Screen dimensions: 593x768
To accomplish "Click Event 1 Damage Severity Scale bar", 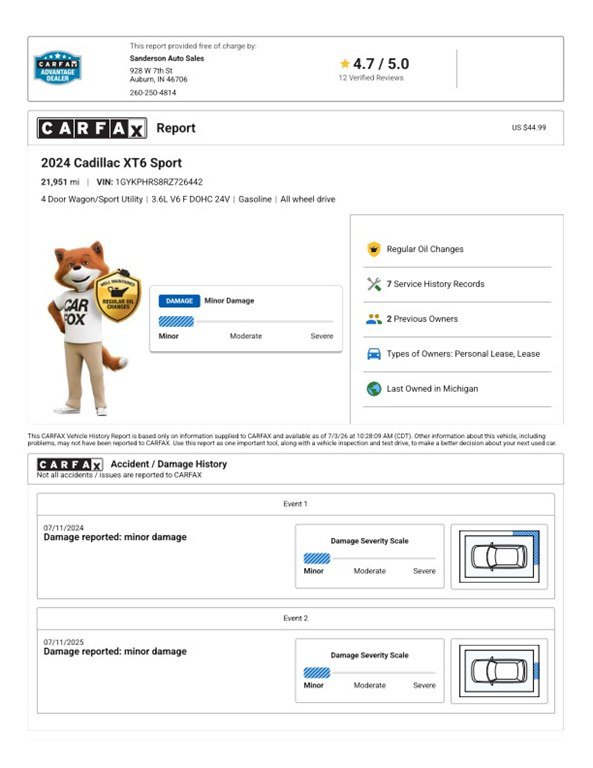I will (x=369, y=558).
